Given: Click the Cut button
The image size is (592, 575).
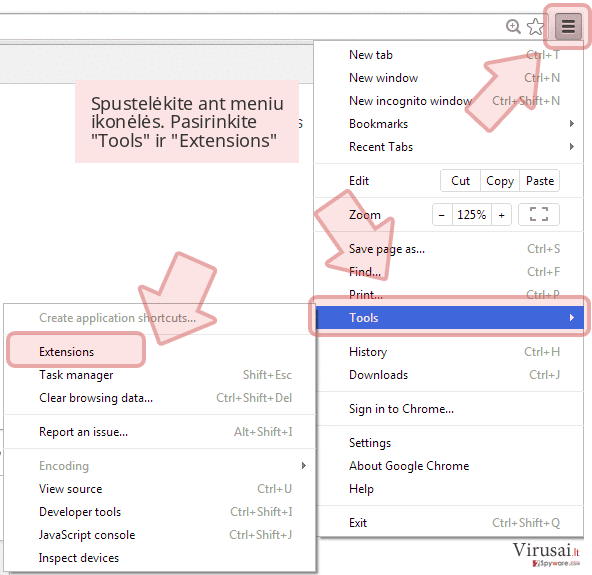Looking at the screenshot, I should 461,181.
